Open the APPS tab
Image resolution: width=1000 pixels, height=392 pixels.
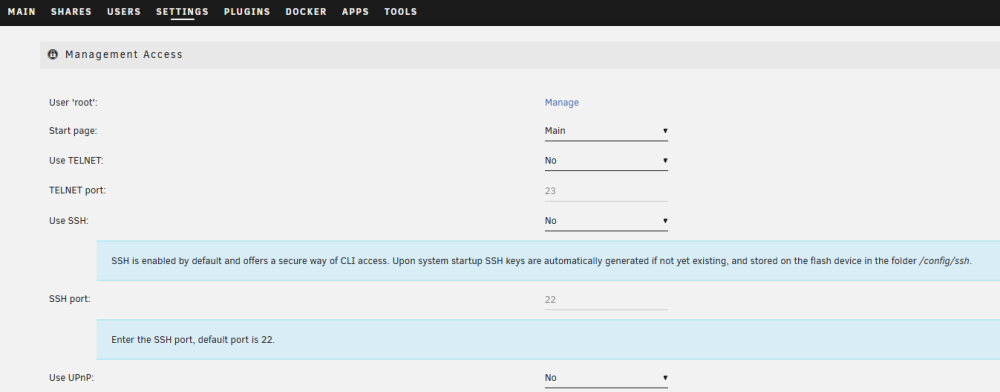(355, 12)
